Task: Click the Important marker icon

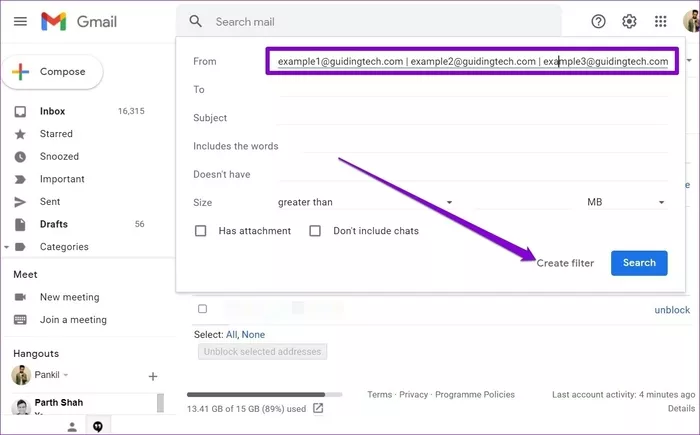Action: (20, 180)
